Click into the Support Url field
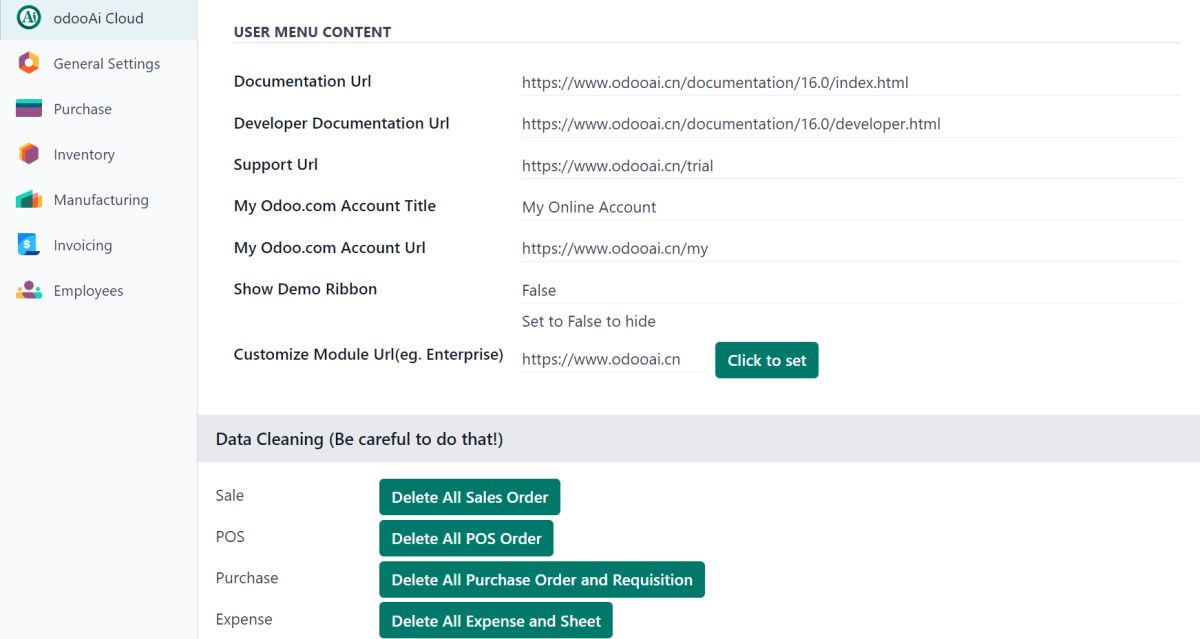 click(849, 166)
